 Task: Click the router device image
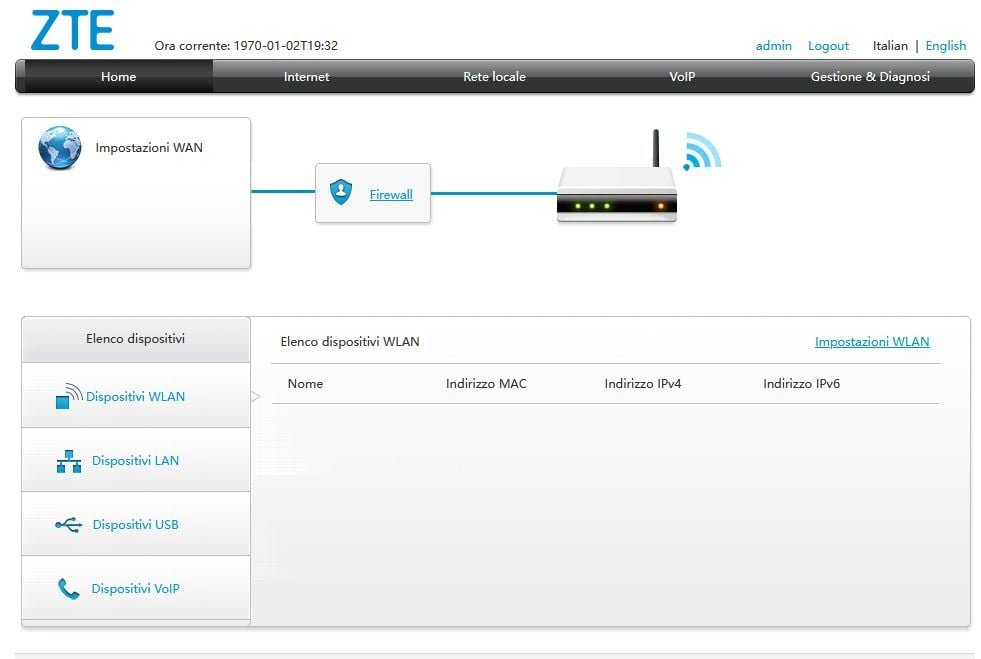[617, 176]
